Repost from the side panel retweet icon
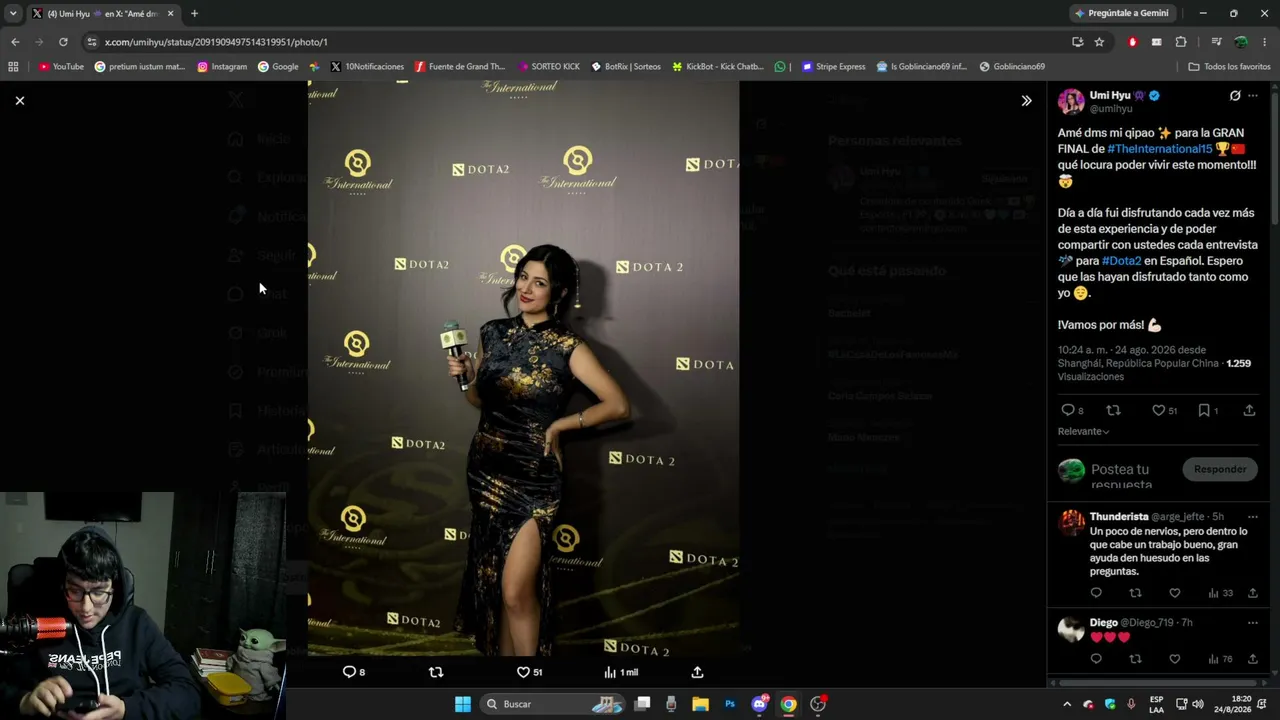The width and height of the screenshot is (1280, 720). pyautogui.click(x=1113, y=410)
